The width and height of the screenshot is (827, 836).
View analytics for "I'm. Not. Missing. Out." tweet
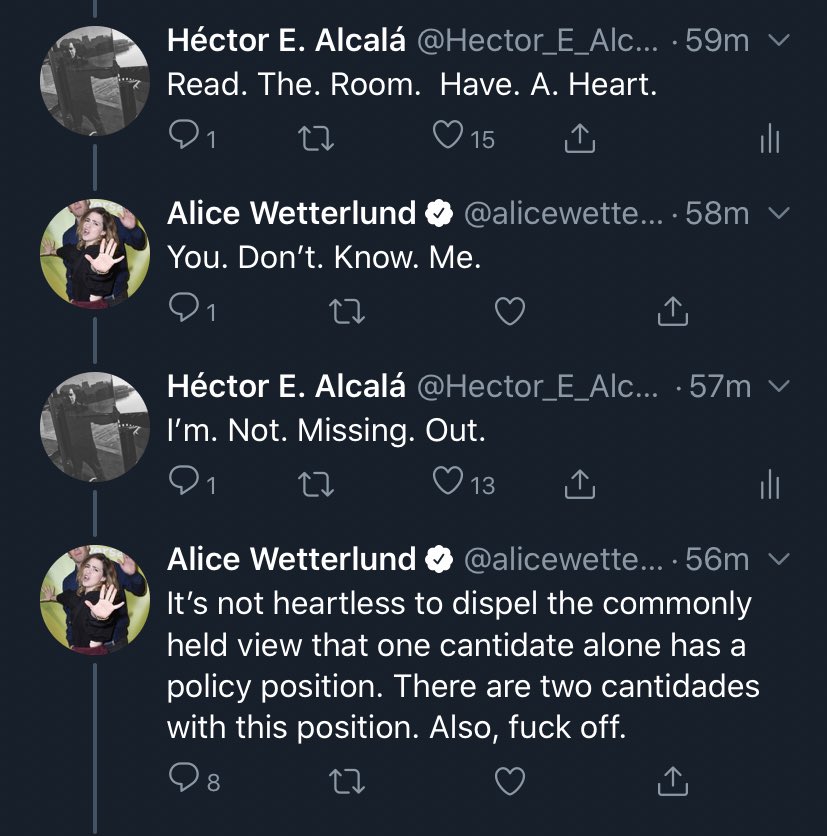(x=768, y=486)
